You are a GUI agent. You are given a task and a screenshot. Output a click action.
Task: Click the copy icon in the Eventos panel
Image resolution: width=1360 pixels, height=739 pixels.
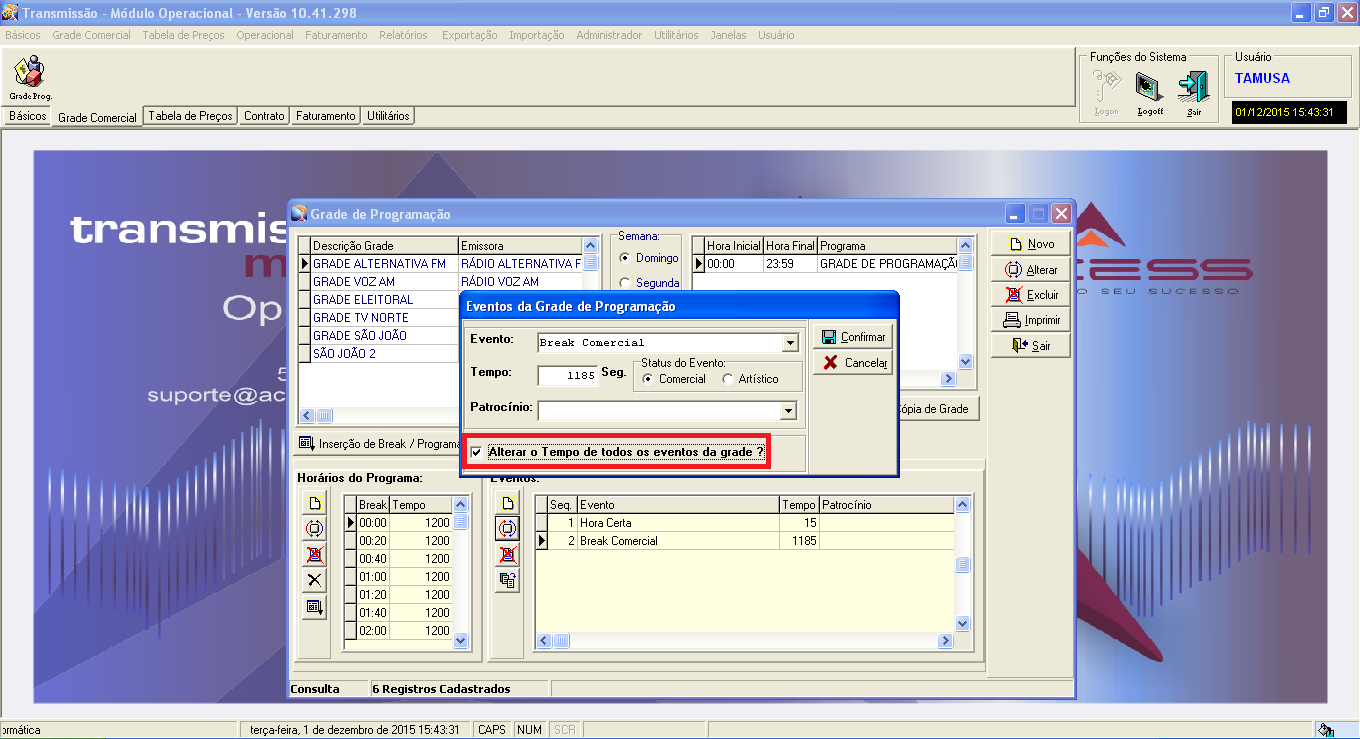[508, 580]
